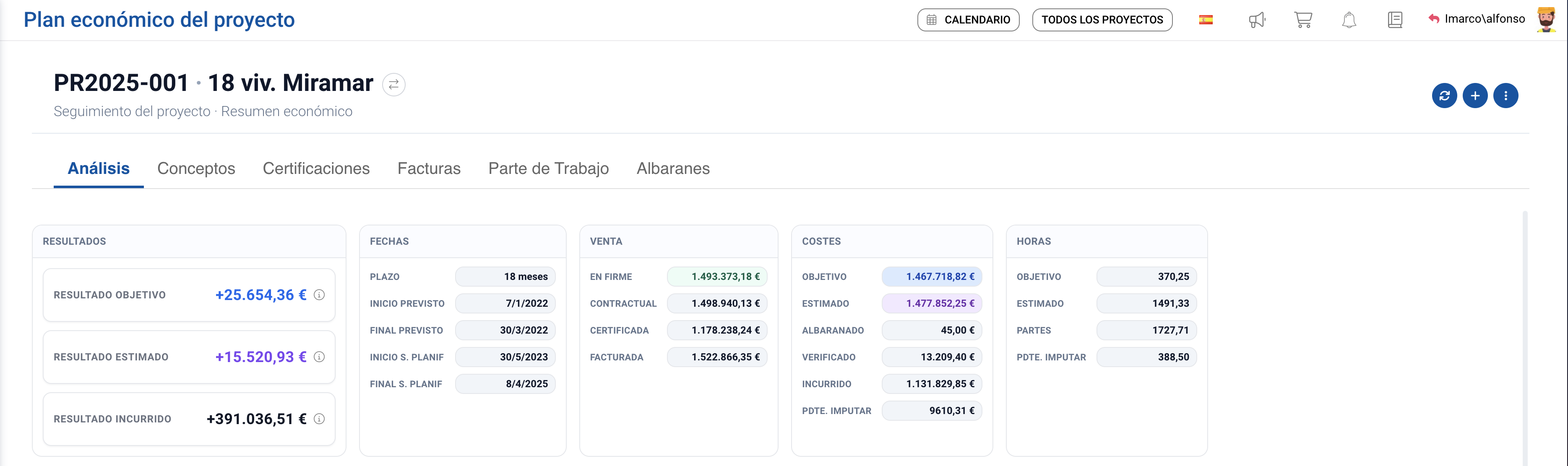1568x466 pixels.
Task: Open the Facturas tab
Action: coord(429,168)
